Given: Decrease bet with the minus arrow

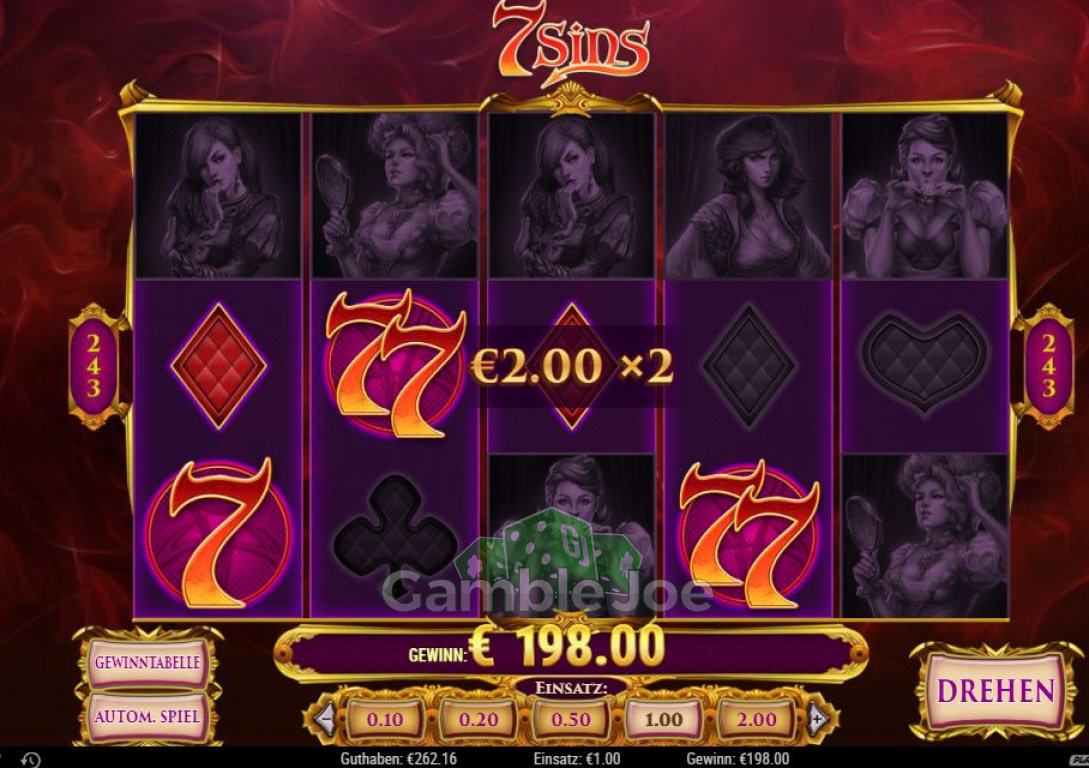Looking at the screenshot, I should click(x=324, y=719).
